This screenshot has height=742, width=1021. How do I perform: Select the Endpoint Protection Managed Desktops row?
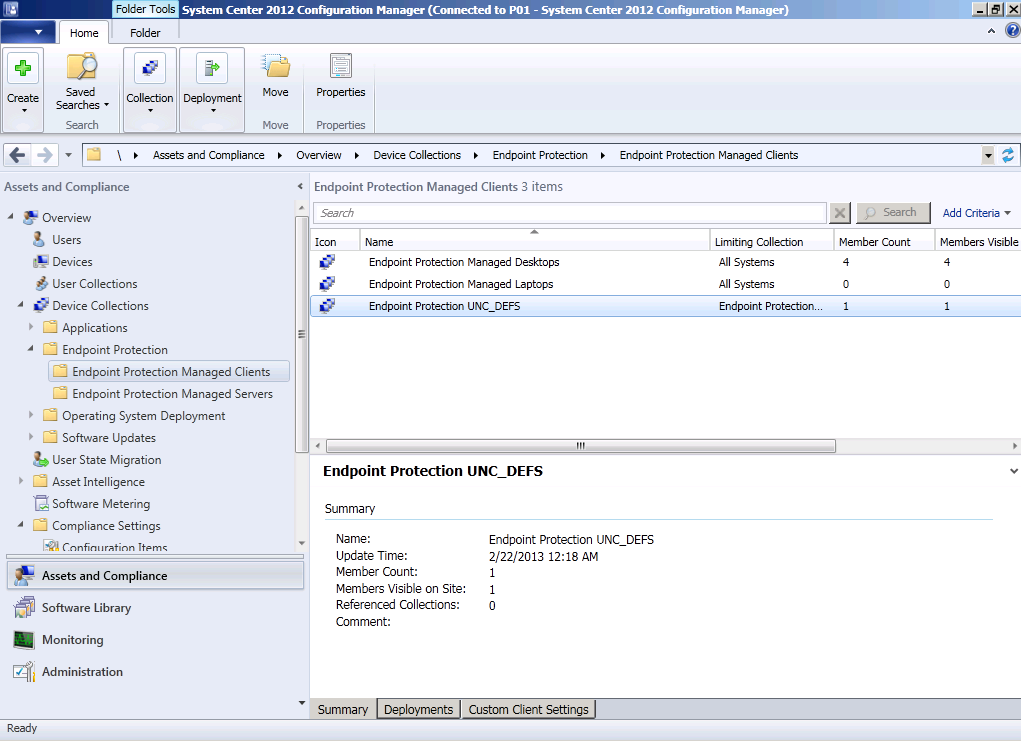(x=665, y=262)
